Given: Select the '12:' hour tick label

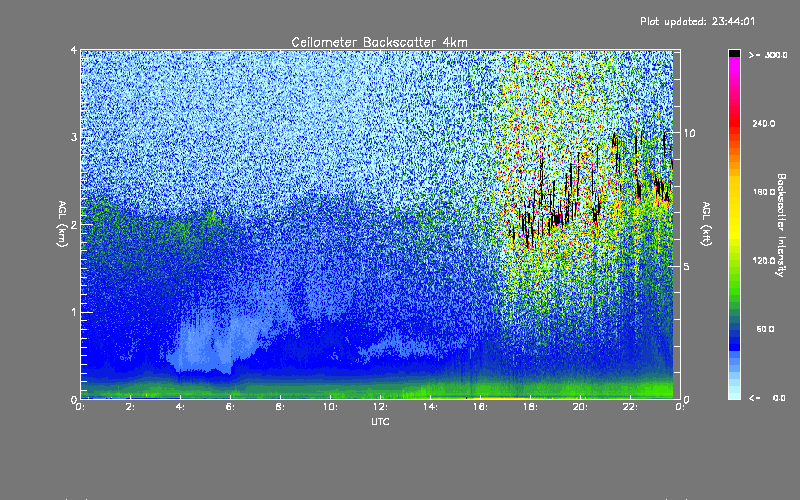Looking at the screenshot, I should pos(381,407).
